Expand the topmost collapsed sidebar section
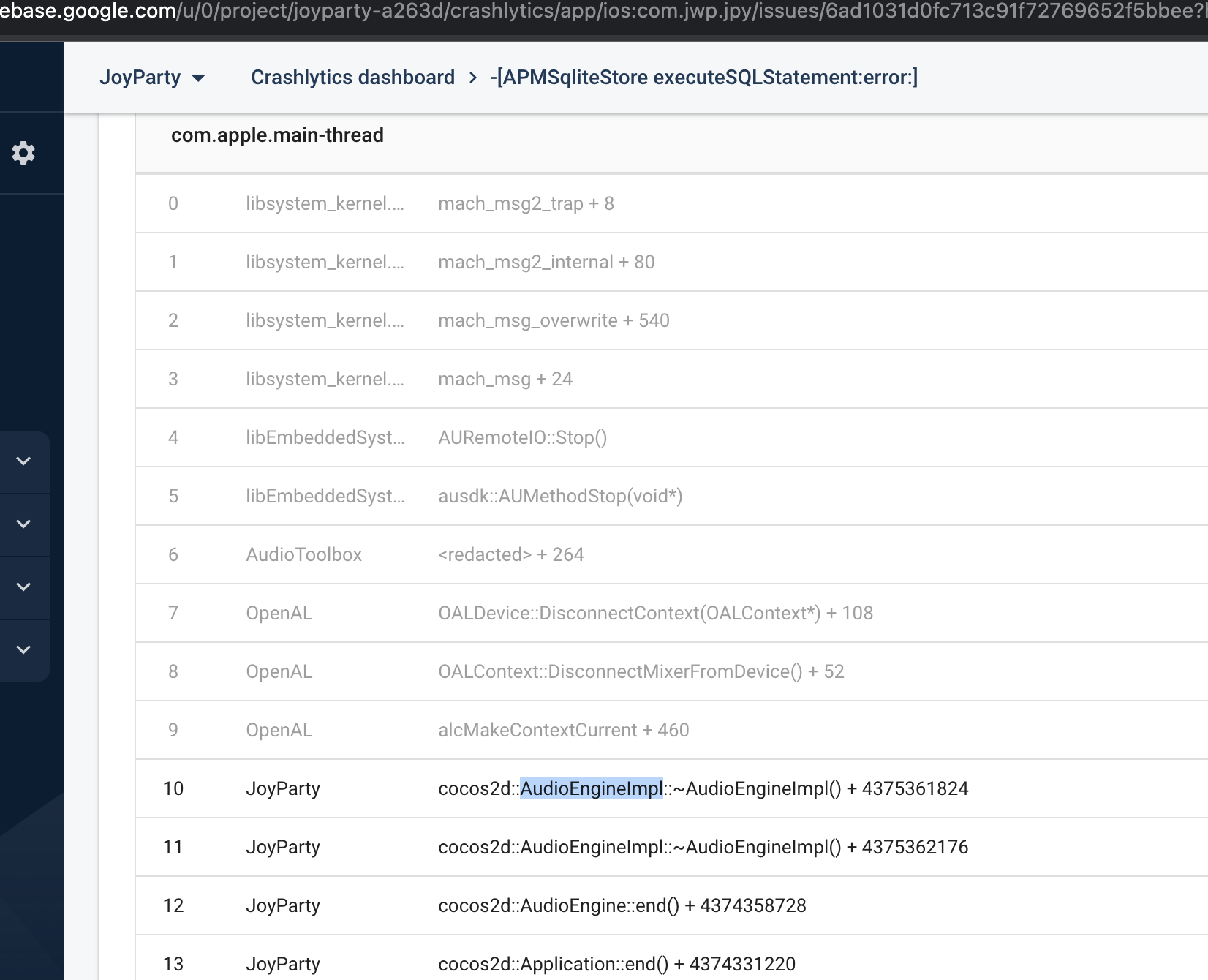Viewport: 1208px width, 980px height. [23, 461]
